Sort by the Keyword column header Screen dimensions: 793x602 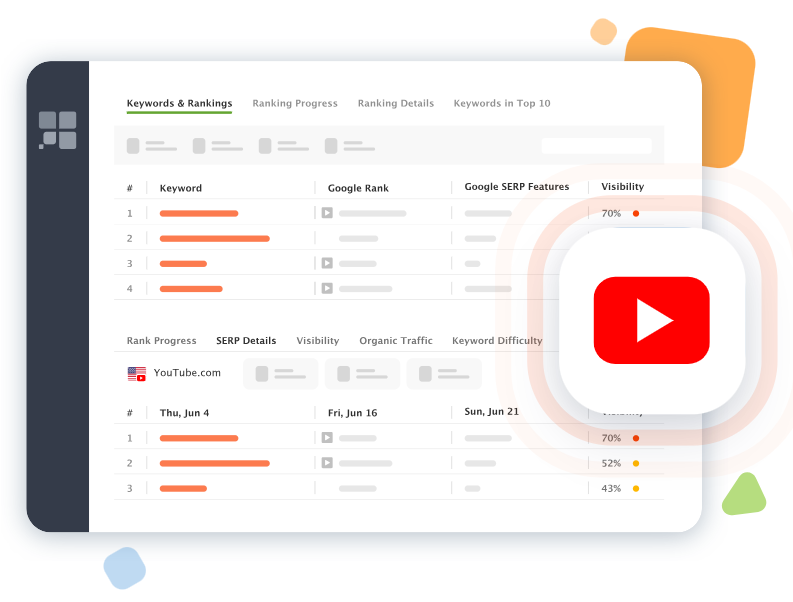[x=181, y=188]
